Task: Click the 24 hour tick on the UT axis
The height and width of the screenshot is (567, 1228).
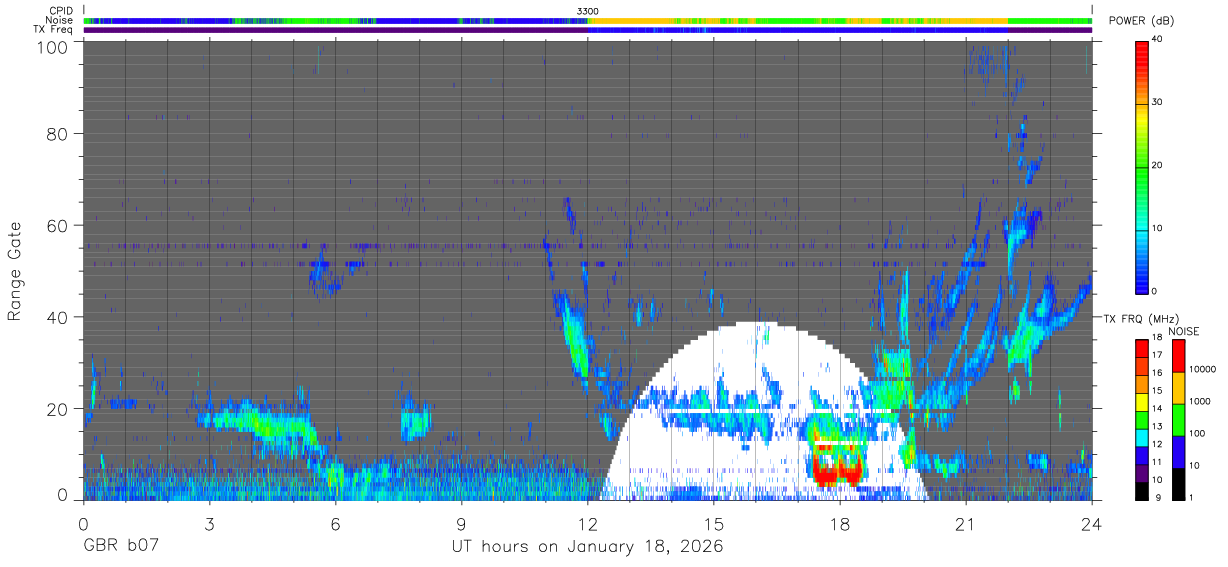Action: click(1092, 524)
